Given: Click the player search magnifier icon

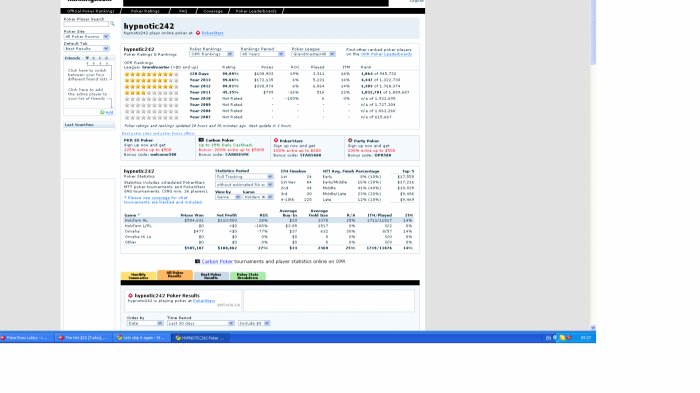Looking at the screenshot, I should [112, 24].
